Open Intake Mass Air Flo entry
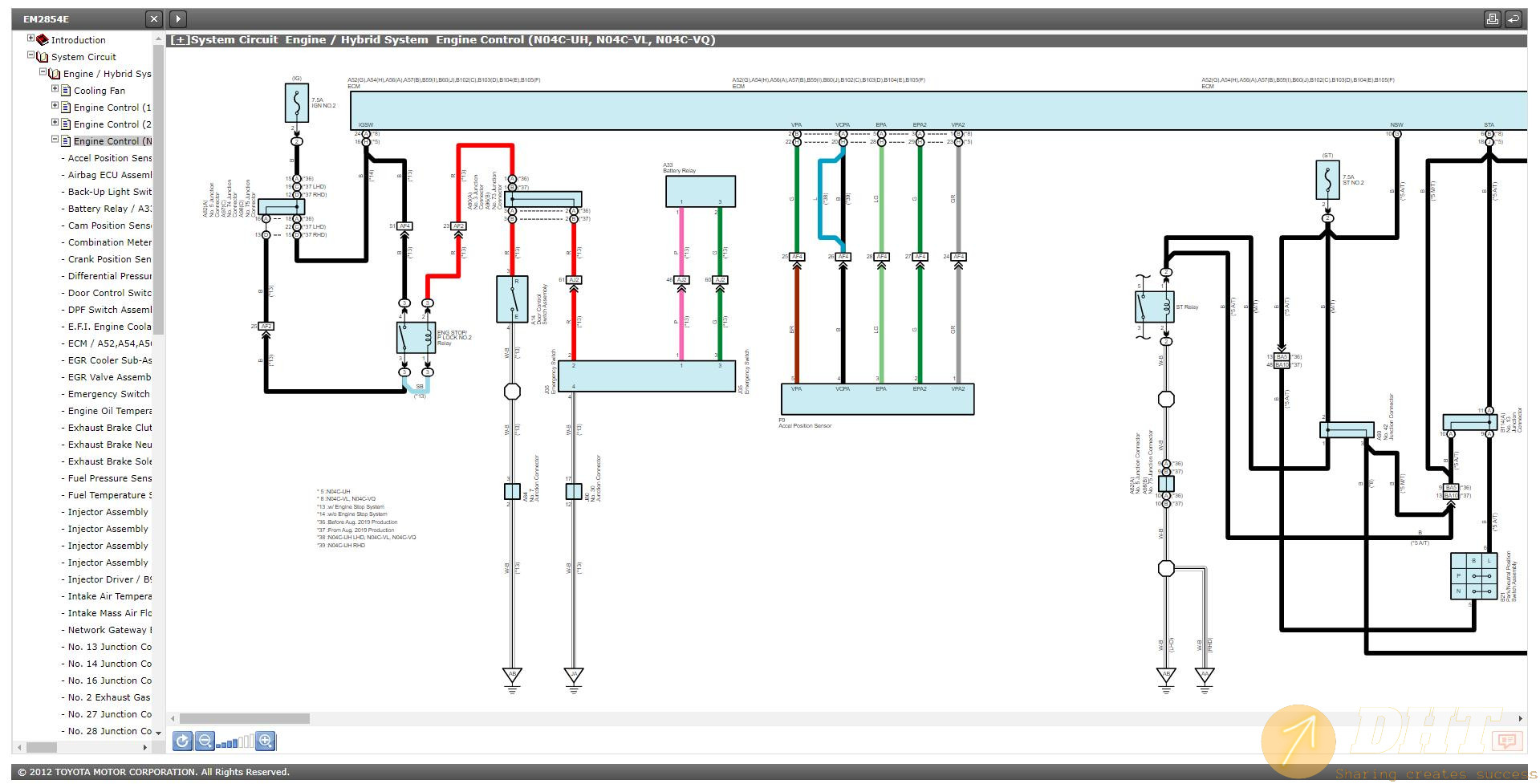 click(110, 613)
